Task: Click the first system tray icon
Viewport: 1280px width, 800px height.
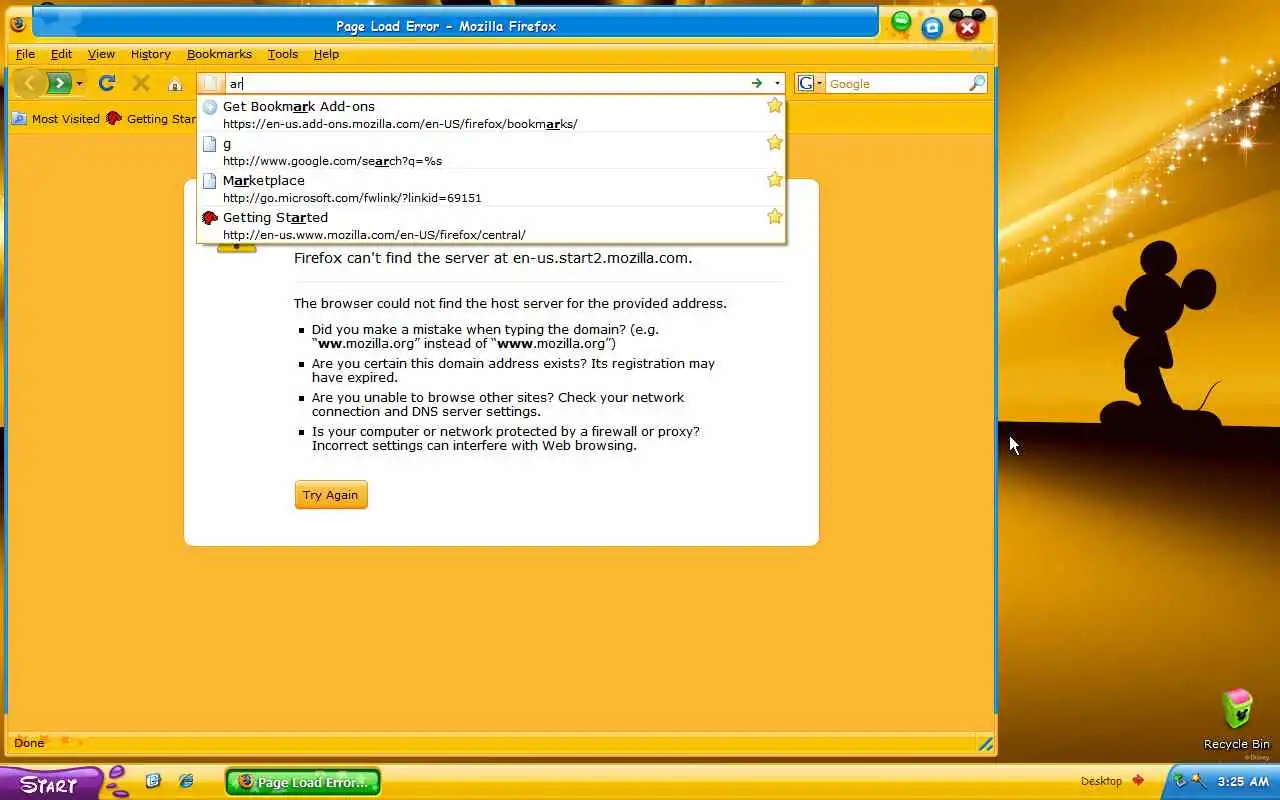Action: (1180, 781)
